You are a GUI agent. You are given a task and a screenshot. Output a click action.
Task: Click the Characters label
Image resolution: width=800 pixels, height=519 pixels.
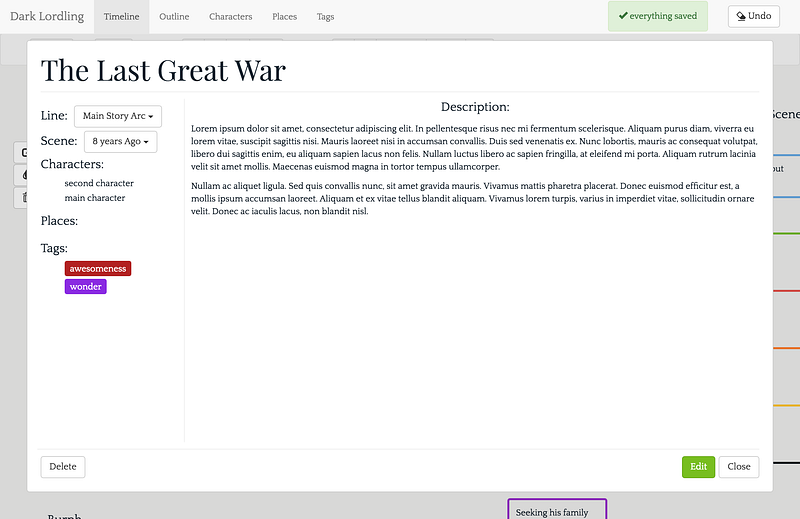[x=72, y=164]
